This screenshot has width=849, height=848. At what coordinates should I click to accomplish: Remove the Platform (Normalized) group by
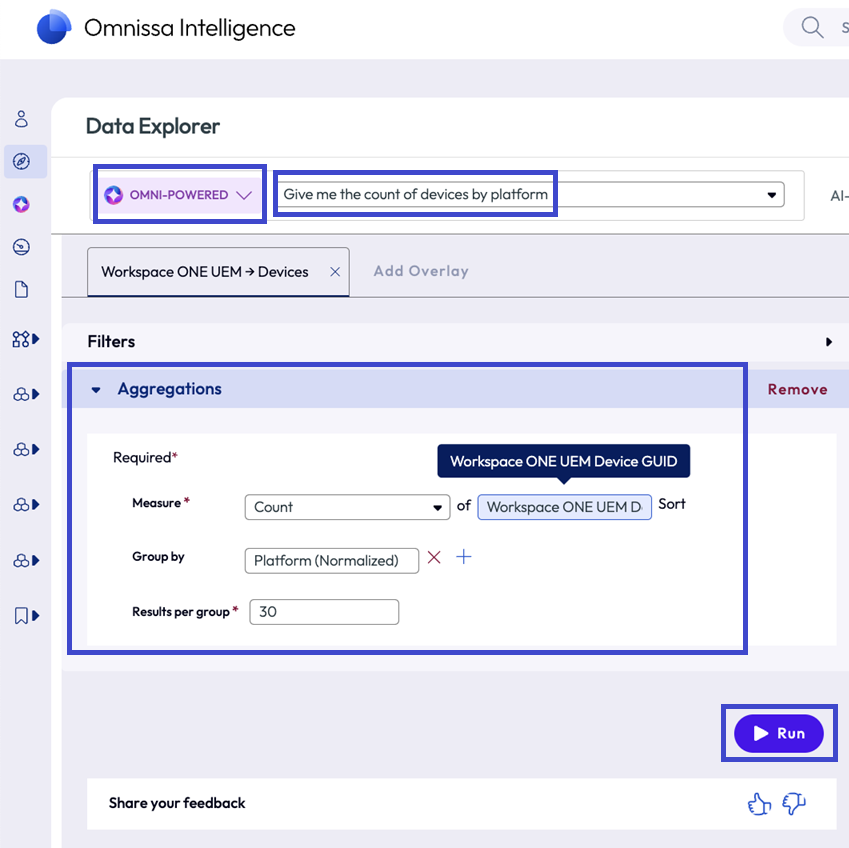pos(434,557)
